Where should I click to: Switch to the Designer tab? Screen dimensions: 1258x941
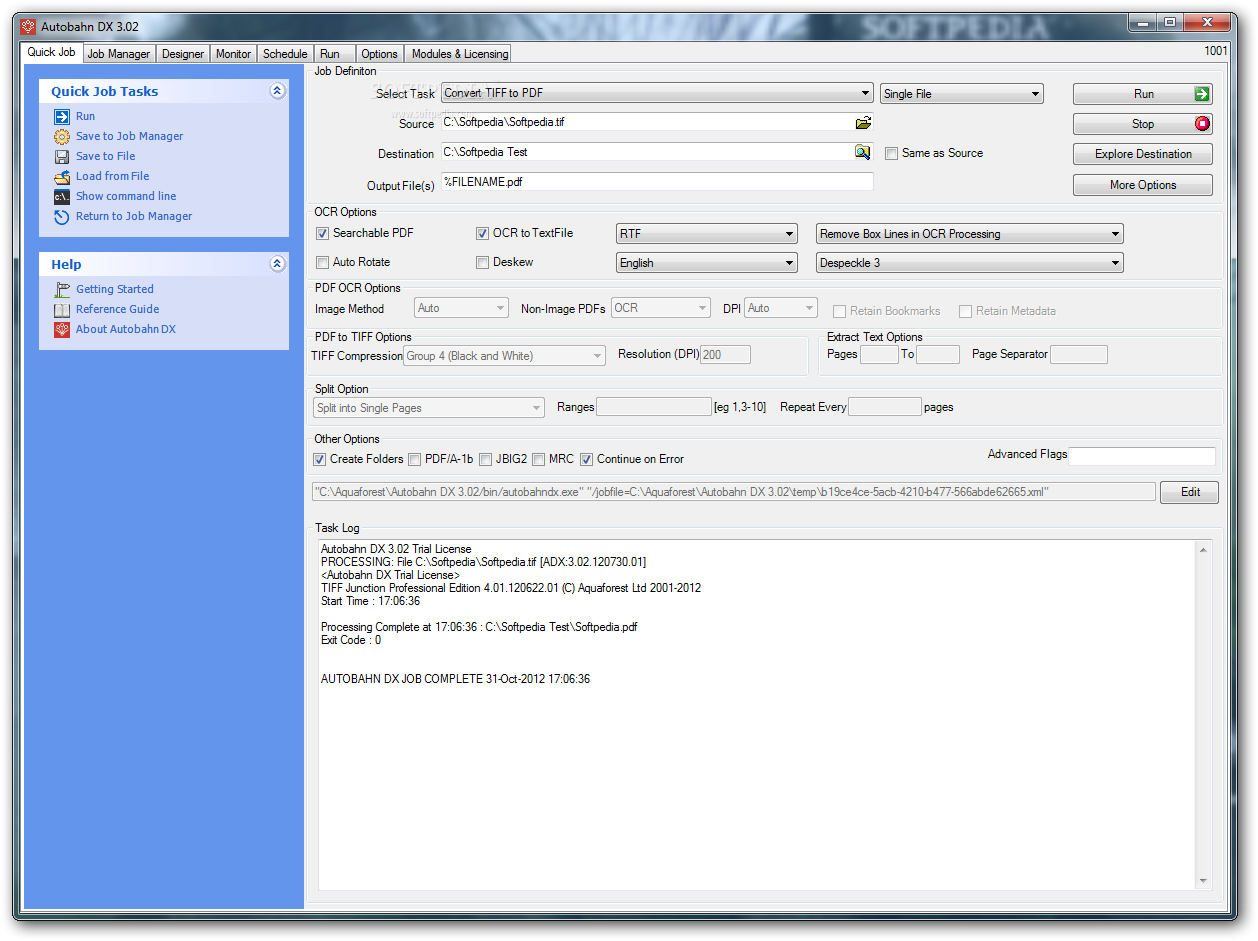click(x=183, y=54)
